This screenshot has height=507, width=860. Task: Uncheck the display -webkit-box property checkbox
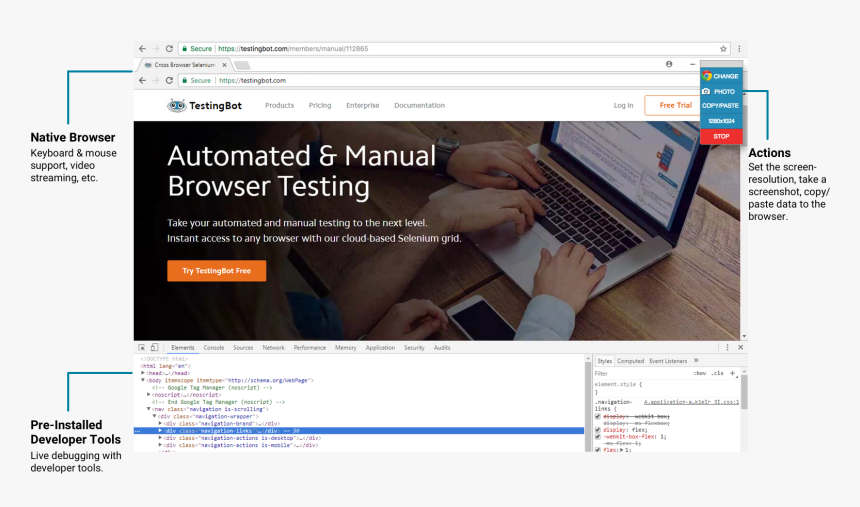click(598, 416)
